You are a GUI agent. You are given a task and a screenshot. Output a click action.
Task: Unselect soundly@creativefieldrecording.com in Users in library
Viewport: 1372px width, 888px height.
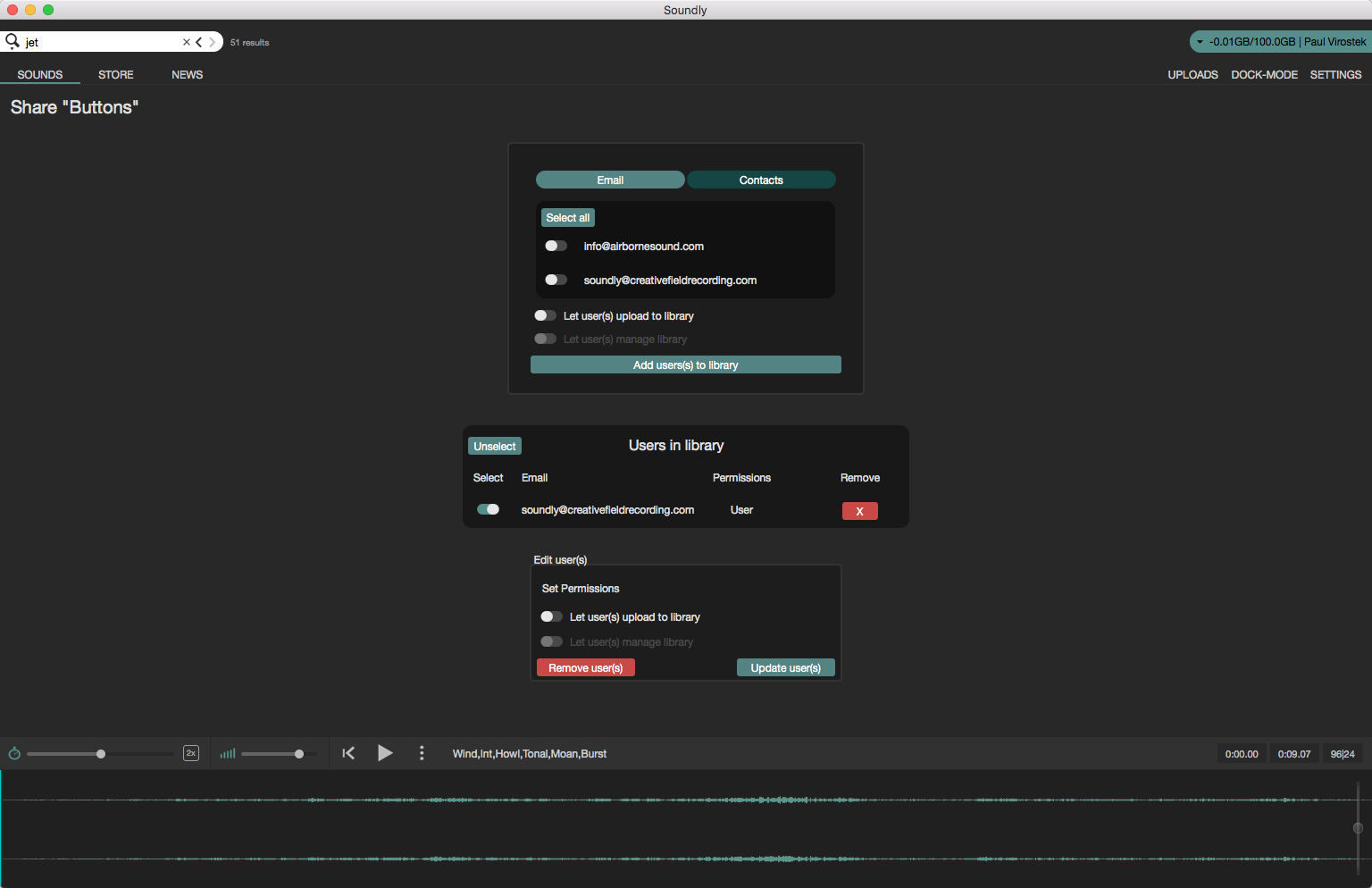[488, 508]
